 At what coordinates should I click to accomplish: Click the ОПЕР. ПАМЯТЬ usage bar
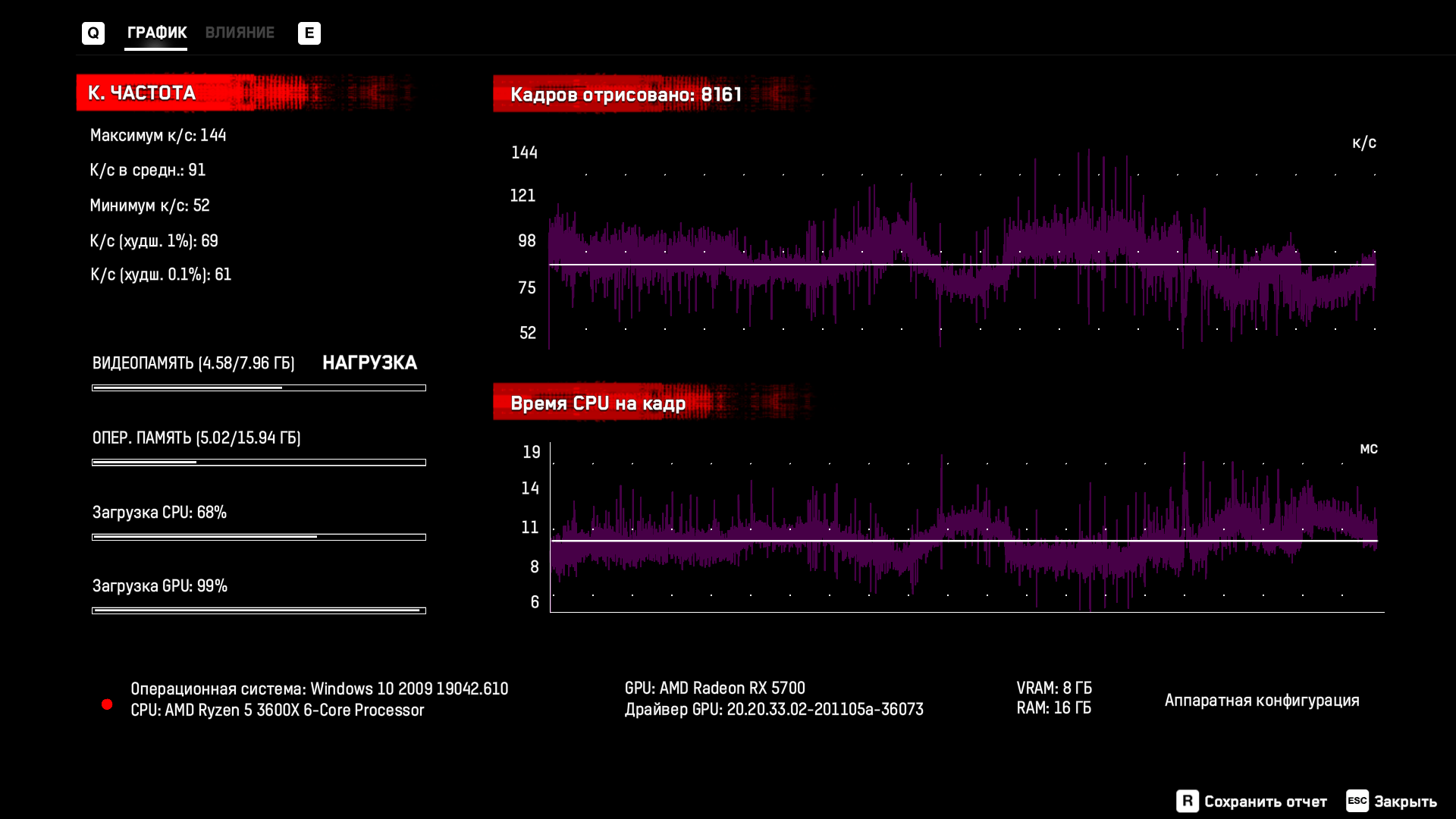click(259, 462)
